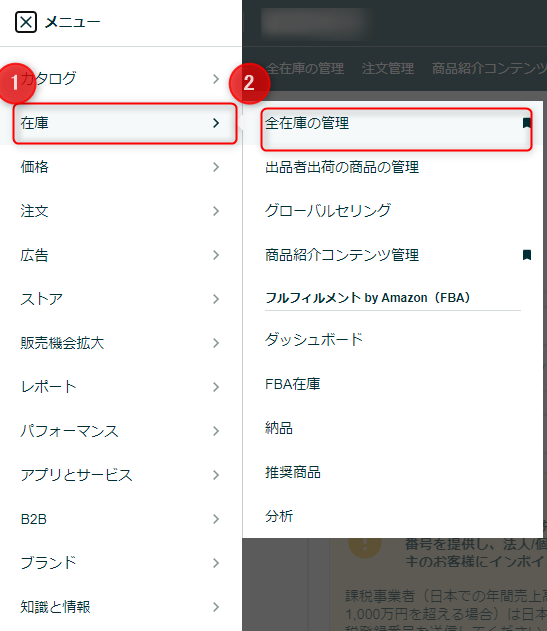Toggle bookmark icon beside 全在庫の管理

coord(526,123)
